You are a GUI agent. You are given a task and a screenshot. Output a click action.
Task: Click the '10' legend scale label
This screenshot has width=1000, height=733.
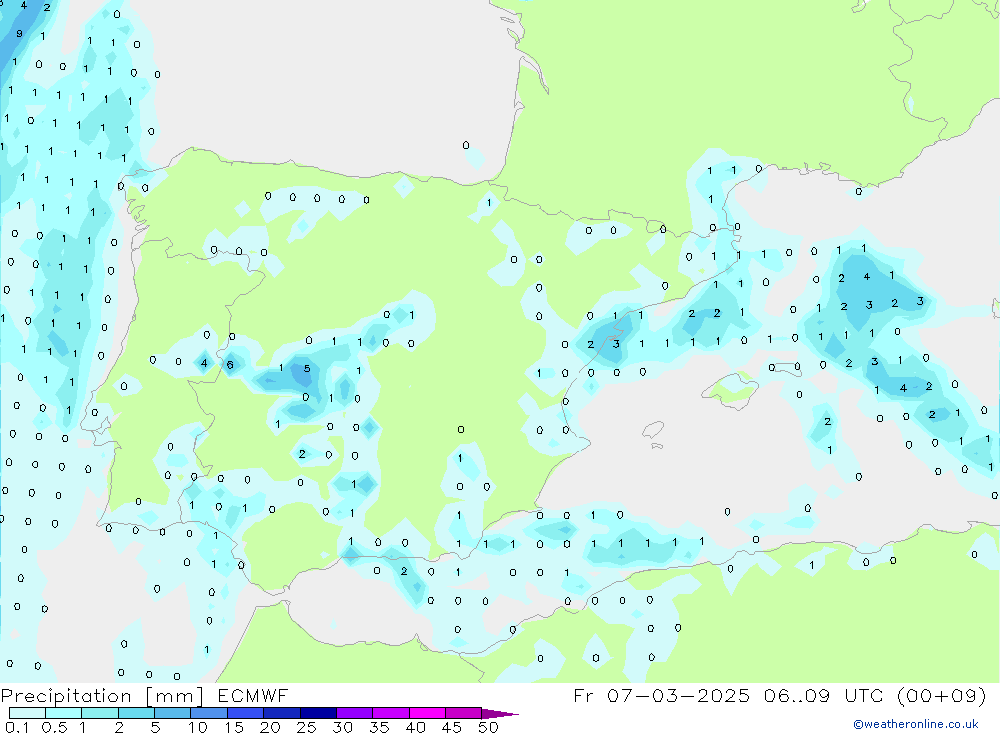pyautogui.click(x=198, y=727)
